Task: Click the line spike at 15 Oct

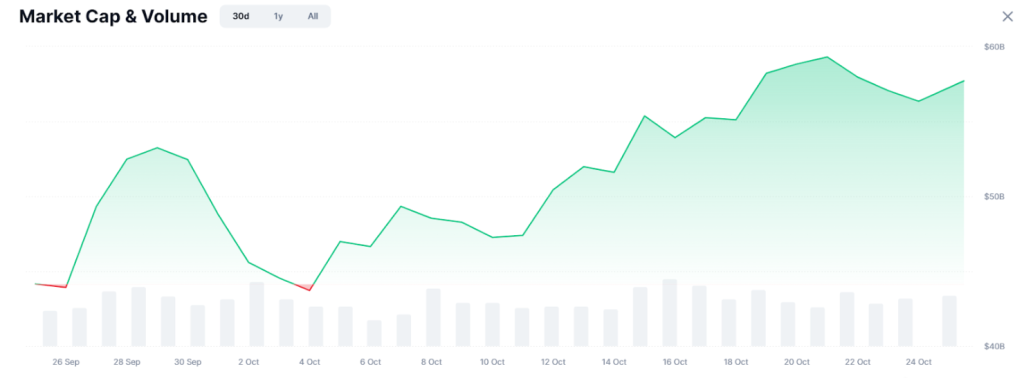Action: coord(645,116)
